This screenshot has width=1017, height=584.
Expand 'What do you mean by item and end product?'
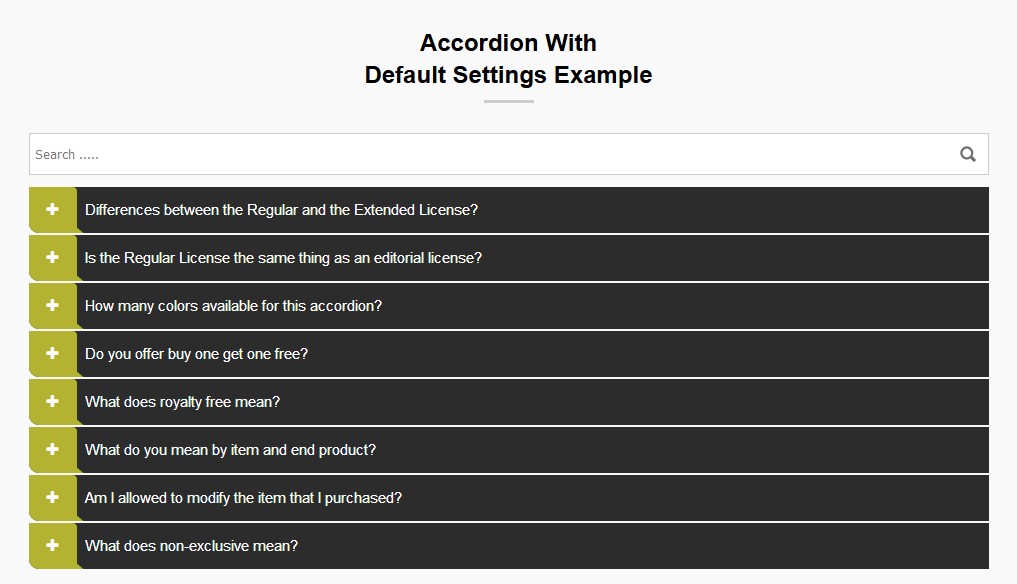coord(230,450)
